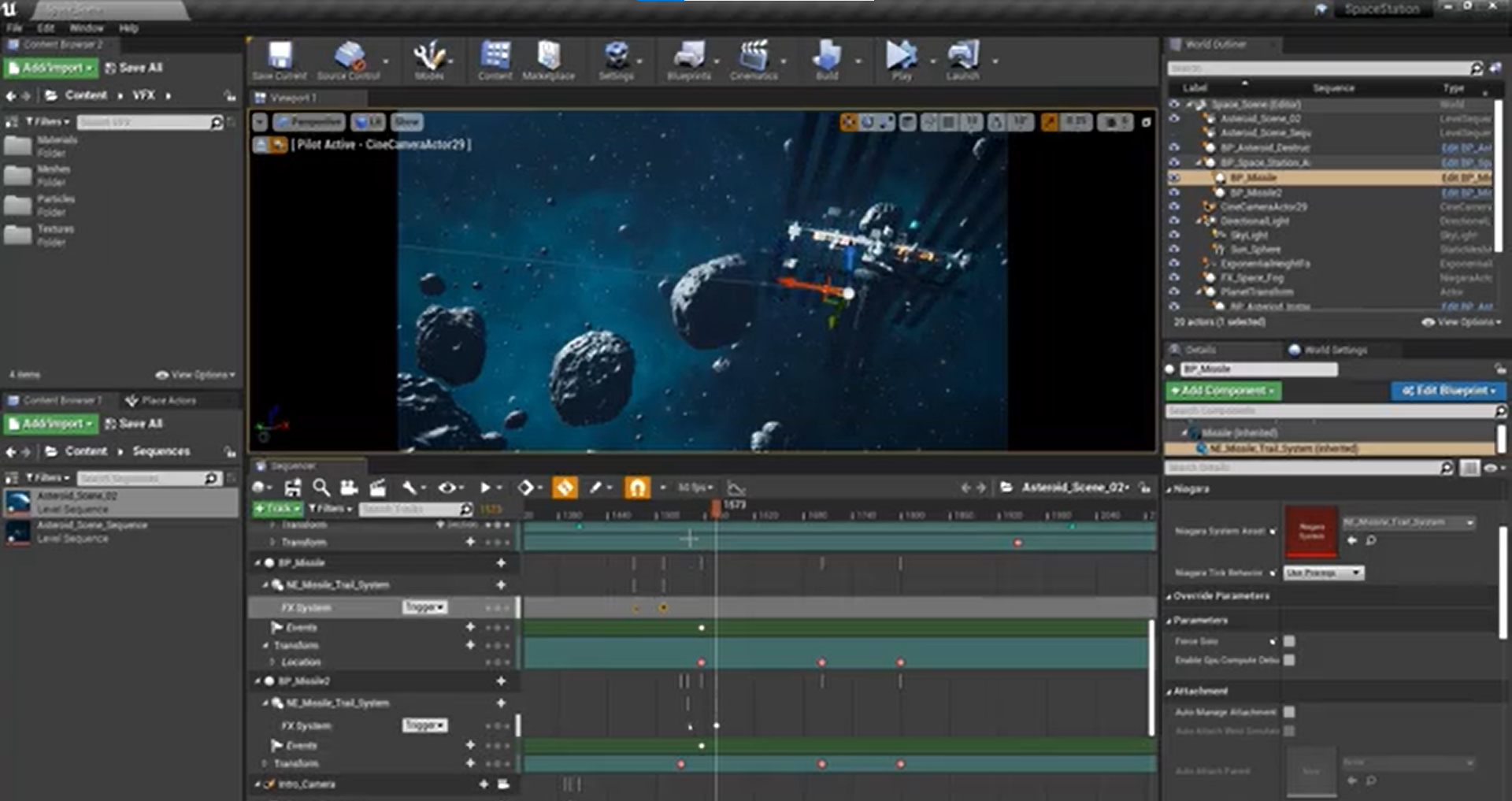Toggle visibility of BP_Missile in outliner
Image resolution: width=1512 pixels, height=801 pixels.
[1174, 178]
